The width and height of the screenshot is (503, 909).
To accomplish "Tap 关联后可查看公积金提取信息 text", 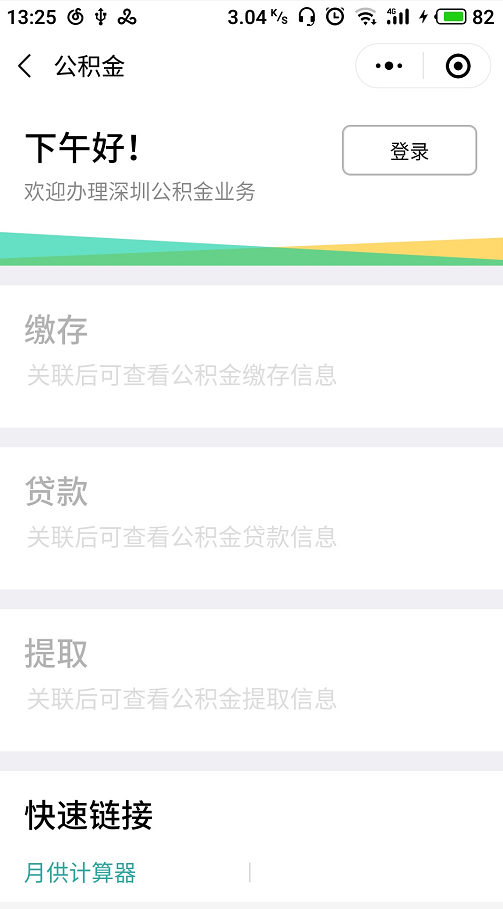I will [181, 699].
